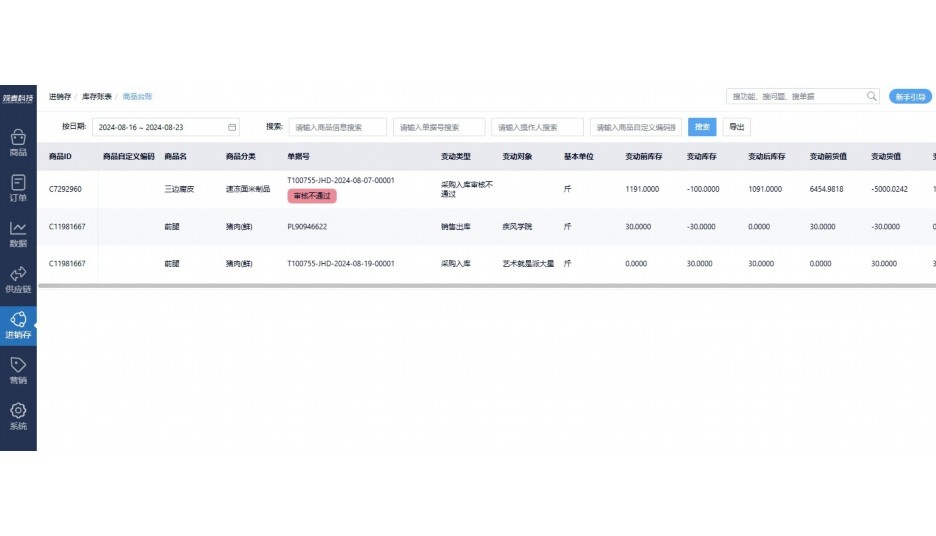Click the 疾风学院 change object cell
The height and width of the screenshot is (536, 936).
(517, 227)
